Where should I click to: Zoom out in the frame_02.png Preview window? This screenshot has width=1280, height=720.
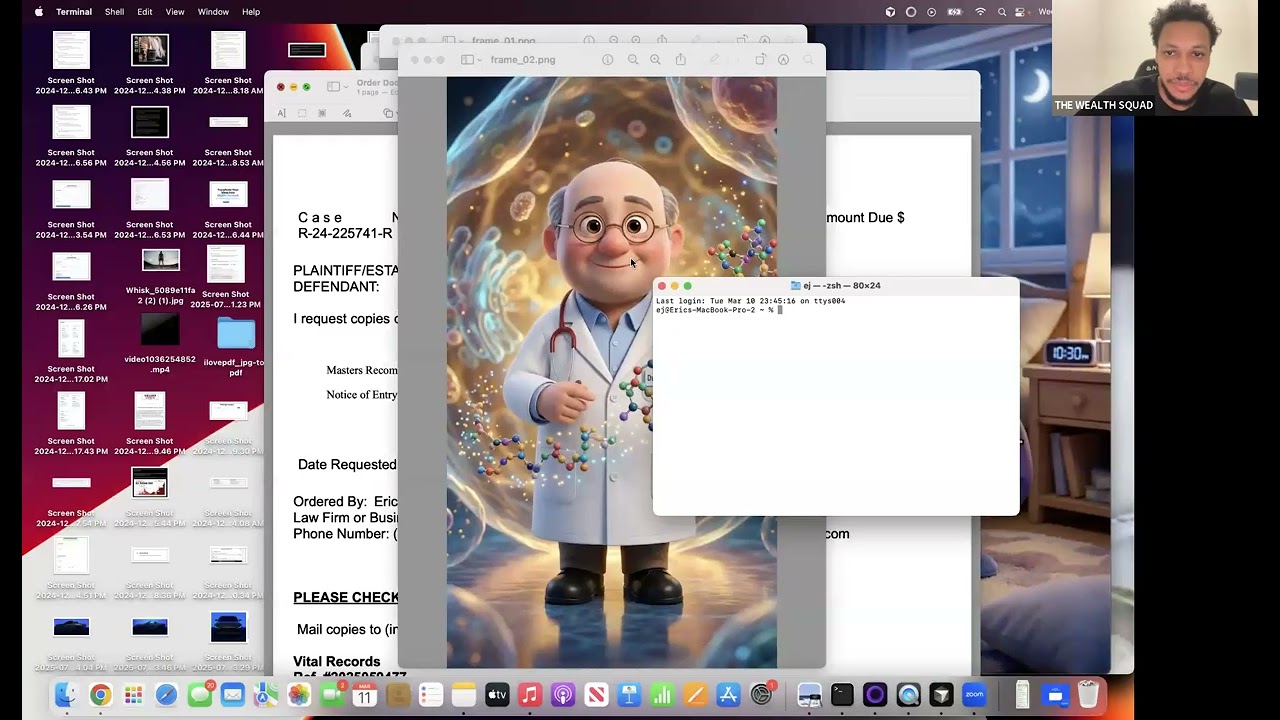[x=633, y=60]
